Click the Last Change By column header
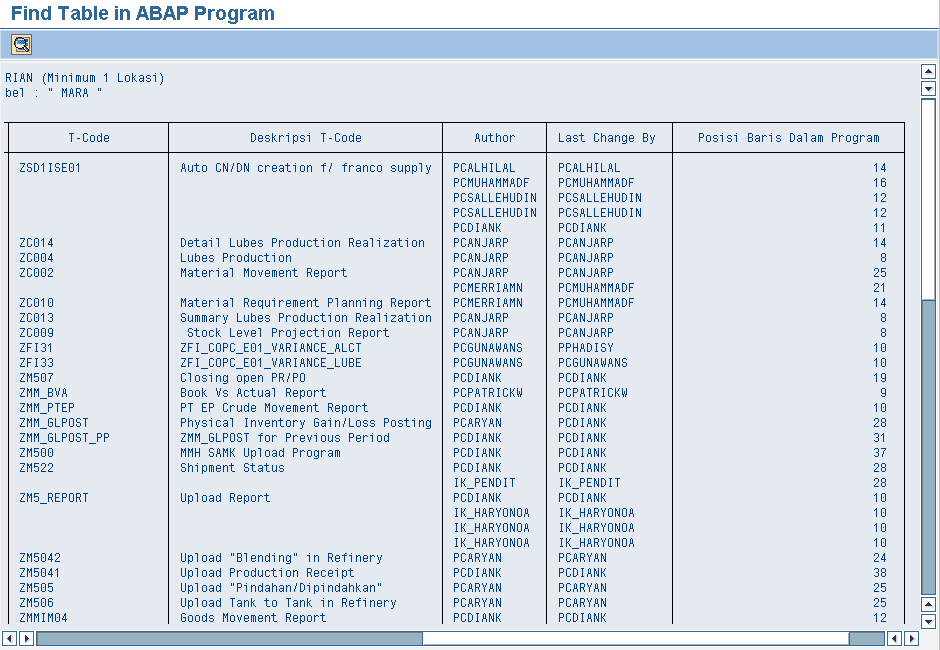 tap(607, 138)
